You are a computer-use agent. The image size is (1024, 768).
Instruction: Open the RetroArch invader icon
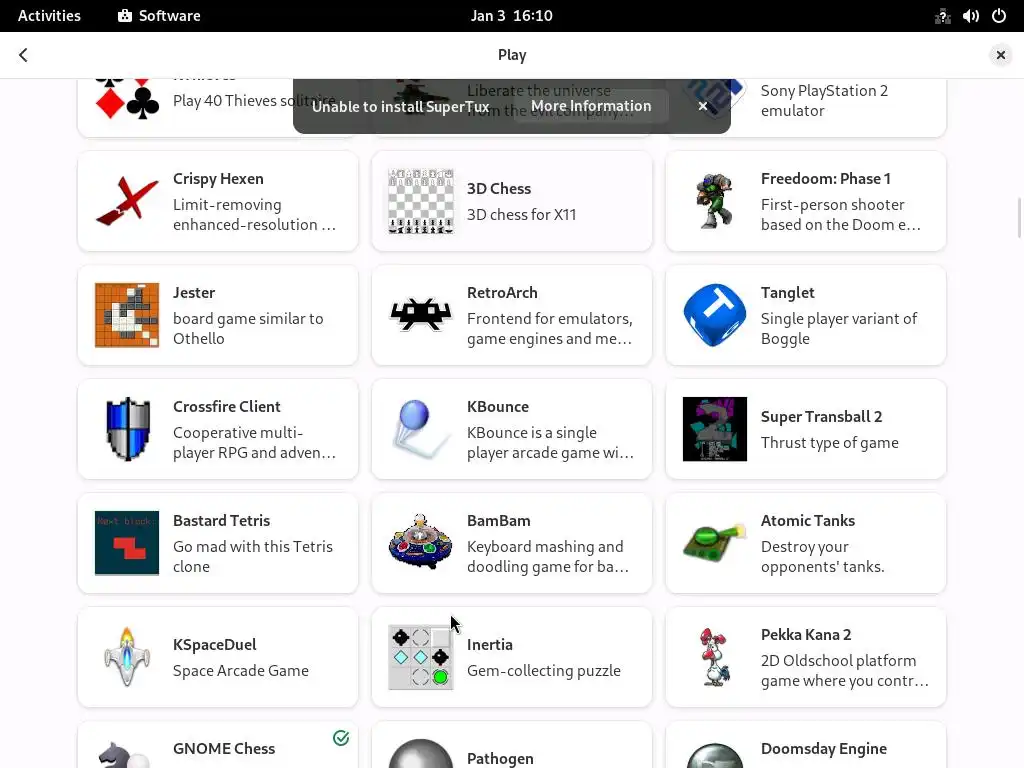(421, 315)
